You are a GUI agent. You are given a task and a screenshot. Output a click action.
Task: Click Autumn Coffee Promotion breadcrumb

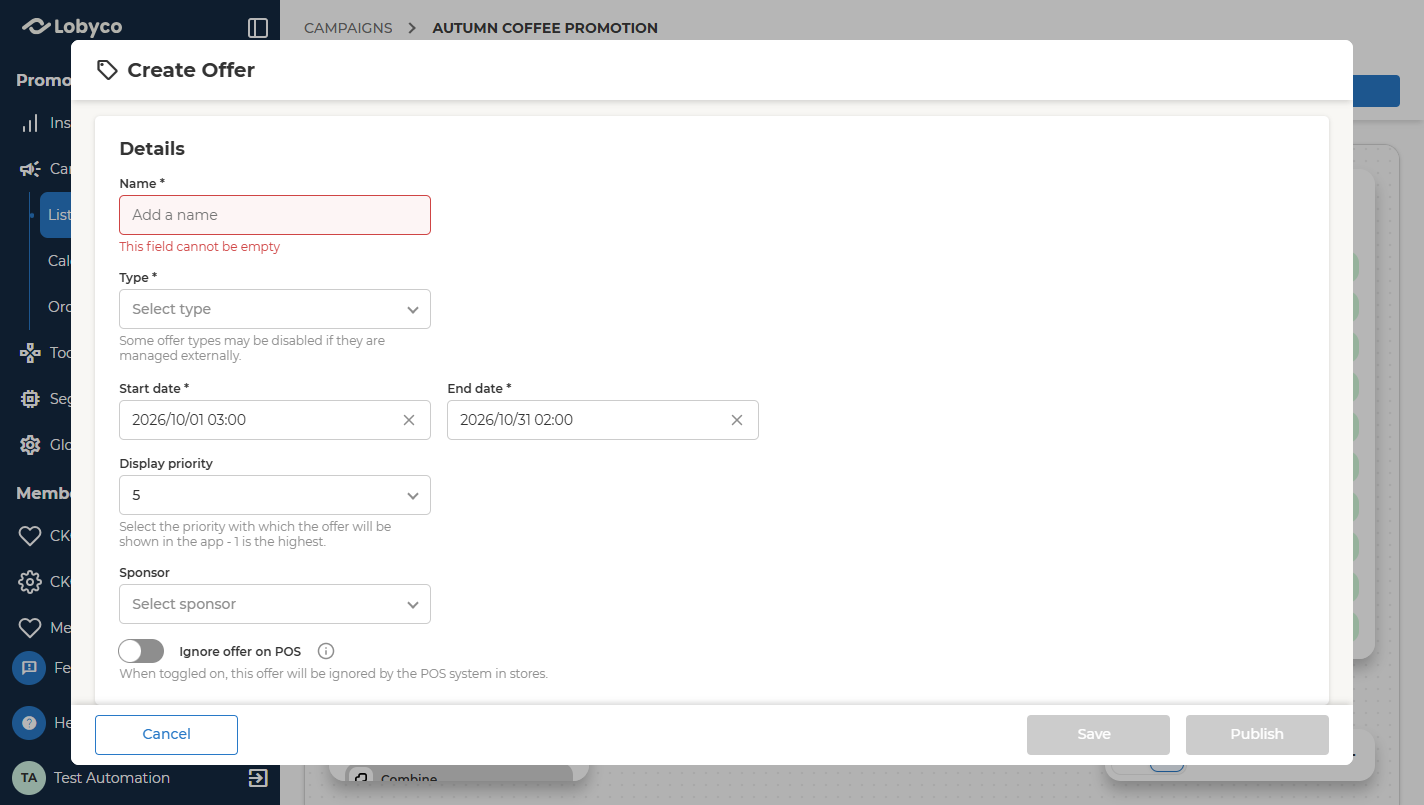coord(545,28)
